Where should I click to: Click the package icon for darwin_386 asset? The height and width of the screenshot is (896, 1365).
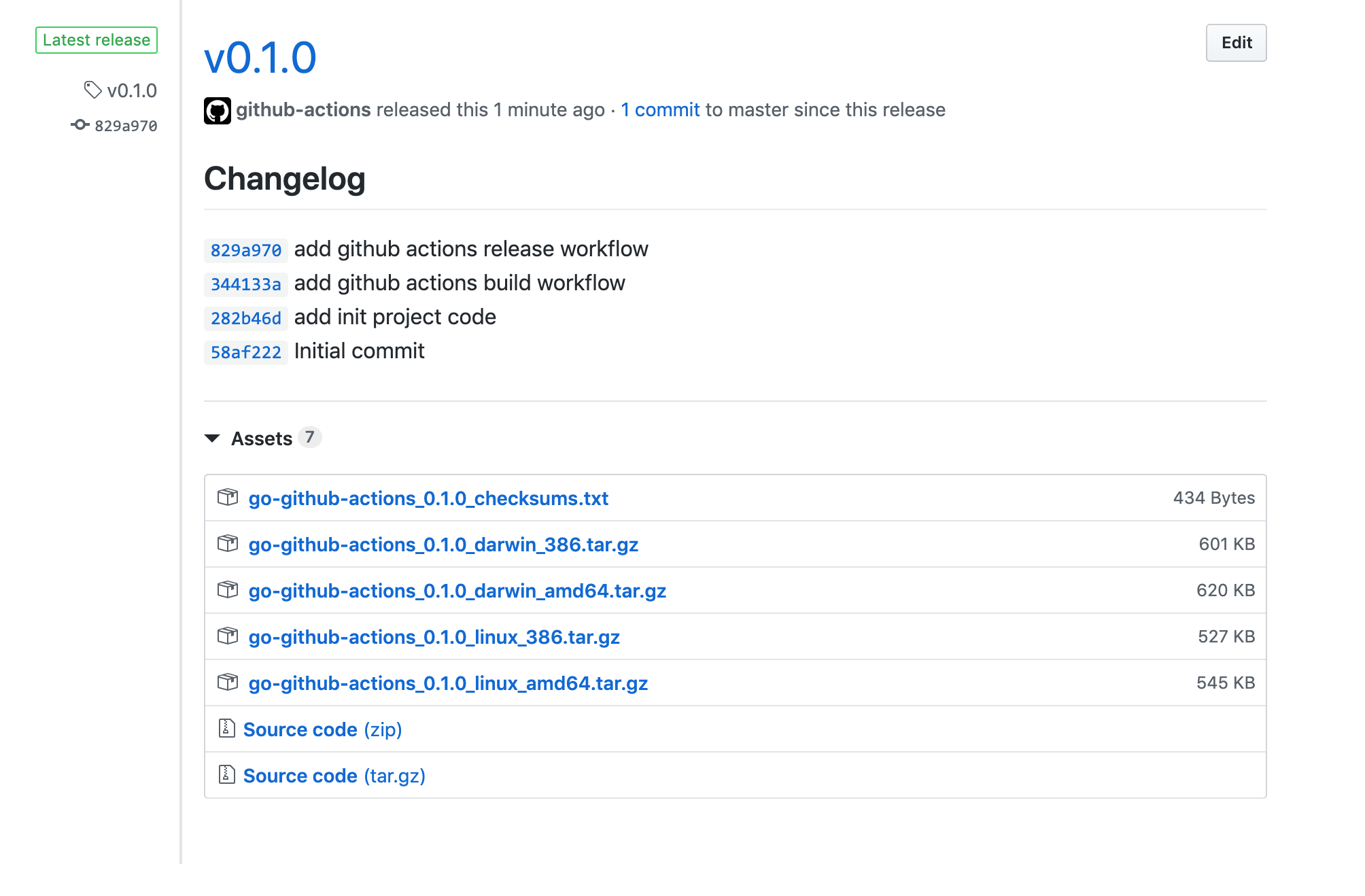(x=228, y=544)
